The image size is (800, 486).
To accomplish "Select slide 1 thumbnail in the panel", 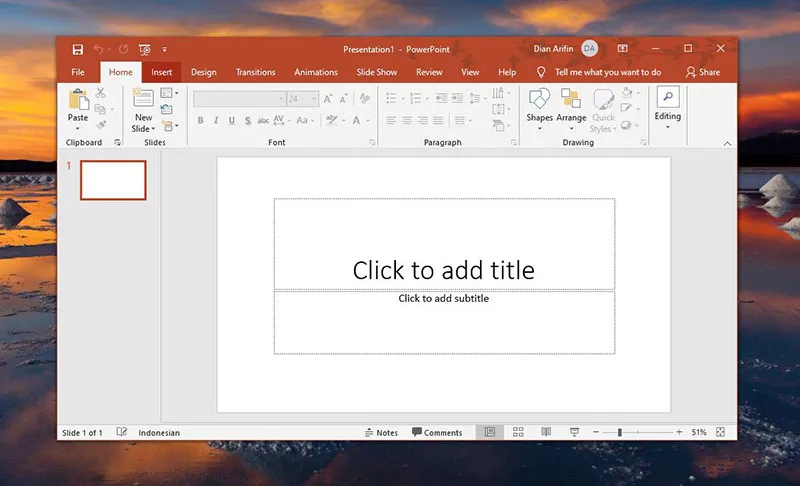I will pyautogui.click(x=113, y=180).
